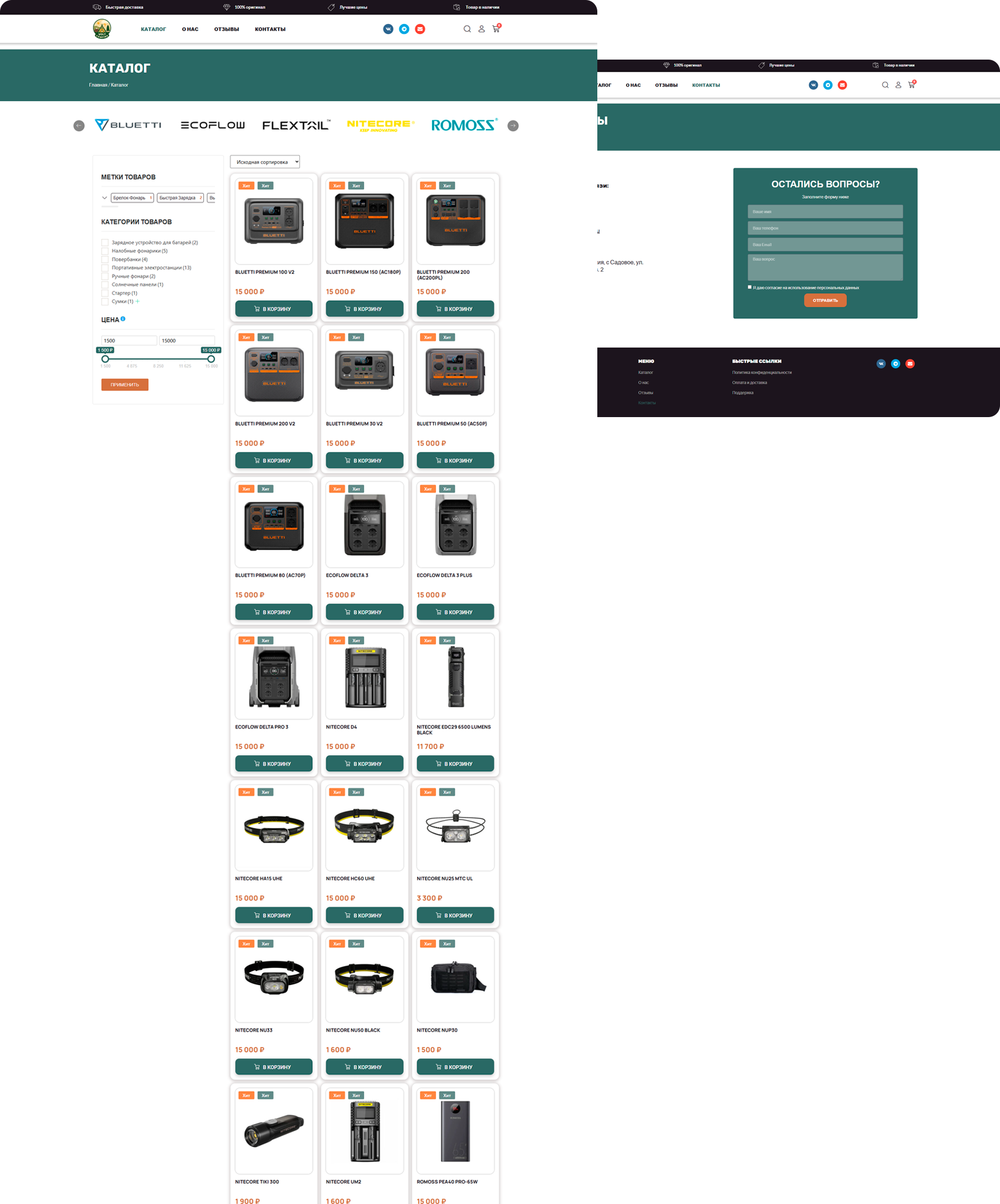The image size is (1000, 1204).
Task: Expand the Сумки category plus sign
Action: [138, 301]
